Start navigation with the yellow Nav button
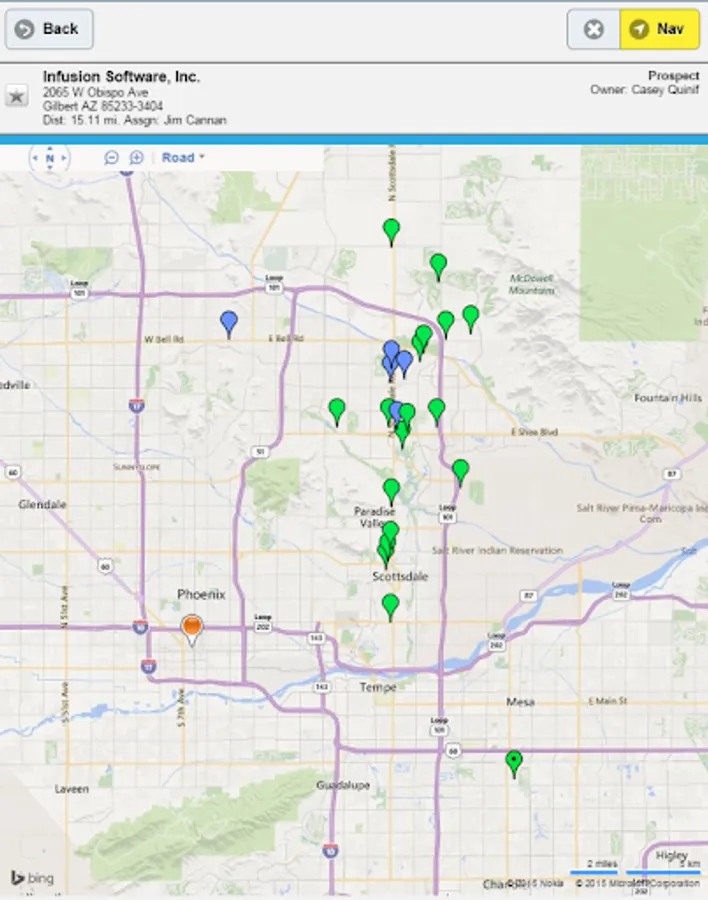 point(659,29)
